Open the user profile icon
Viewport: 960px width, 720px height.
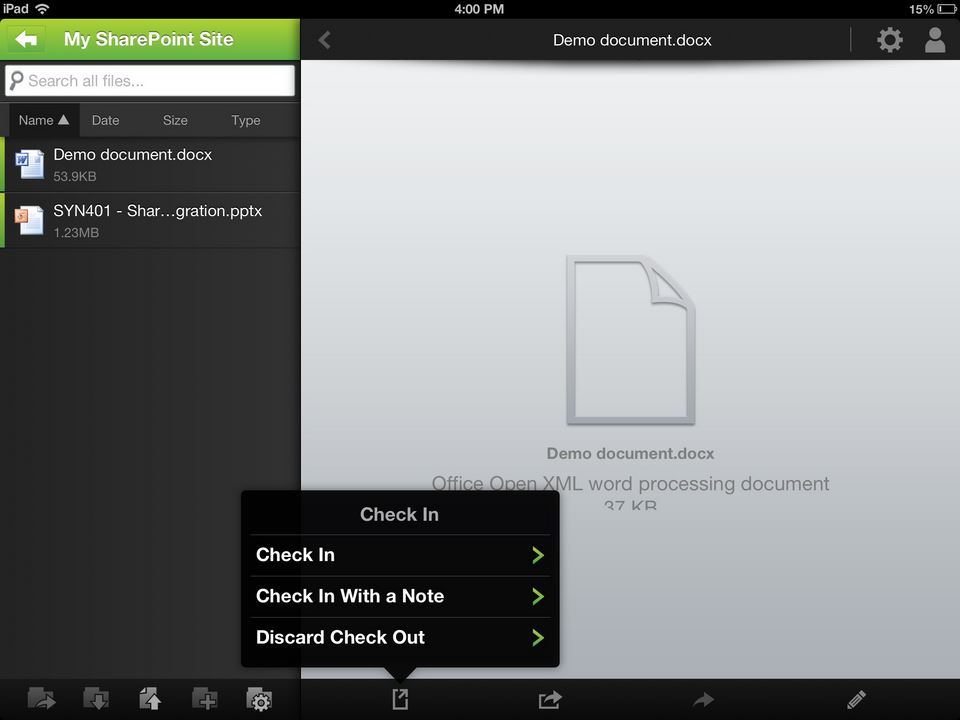pos(935,40)
